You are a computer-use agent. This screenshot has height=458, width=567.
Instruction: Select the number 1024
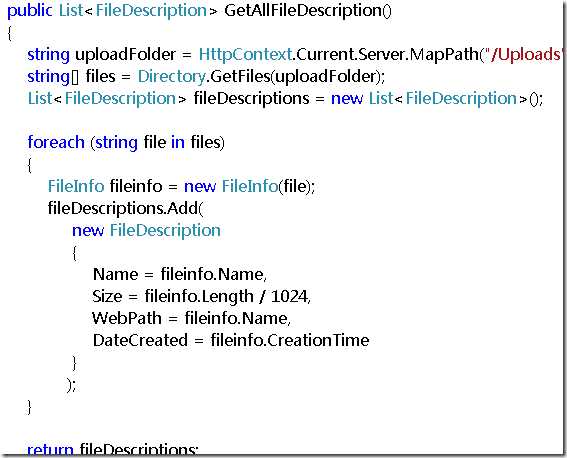pos(290,296)
